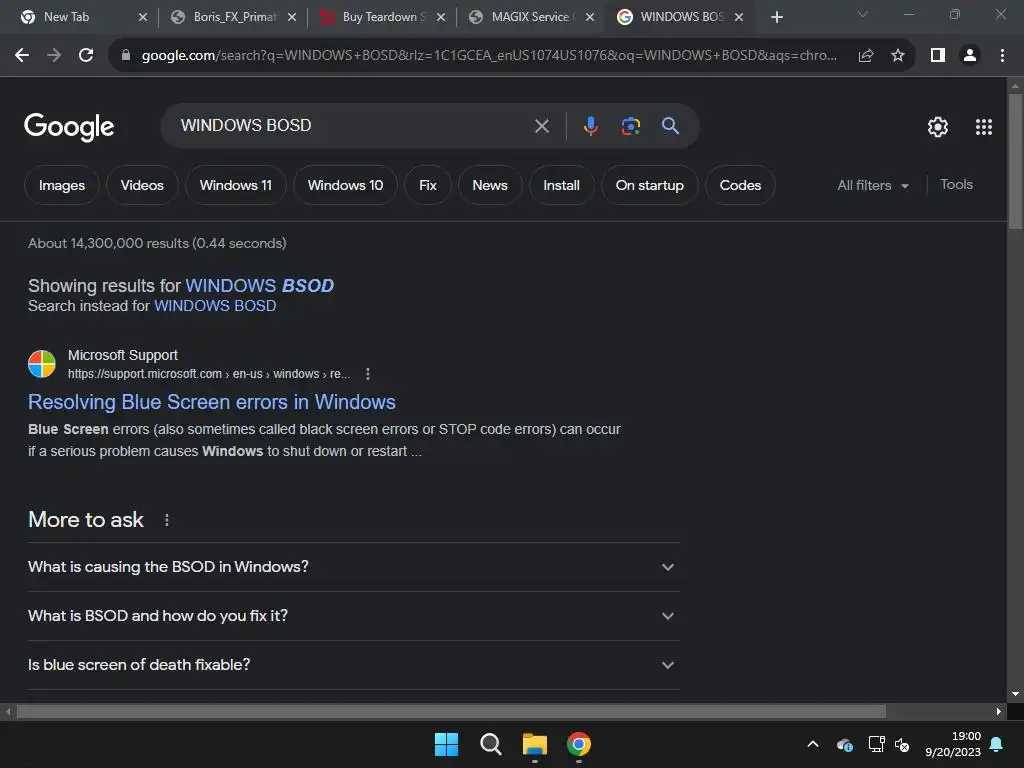Open the search Tools options
Viewport: 1024px width, 768px height.
[x=956, y=185]
